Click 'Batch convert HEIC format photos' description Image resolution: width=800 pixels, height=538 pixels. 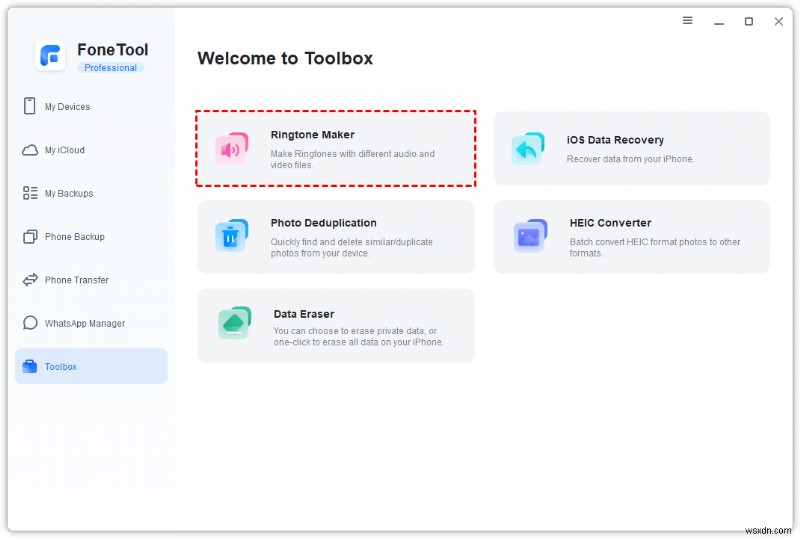point(655,248)
